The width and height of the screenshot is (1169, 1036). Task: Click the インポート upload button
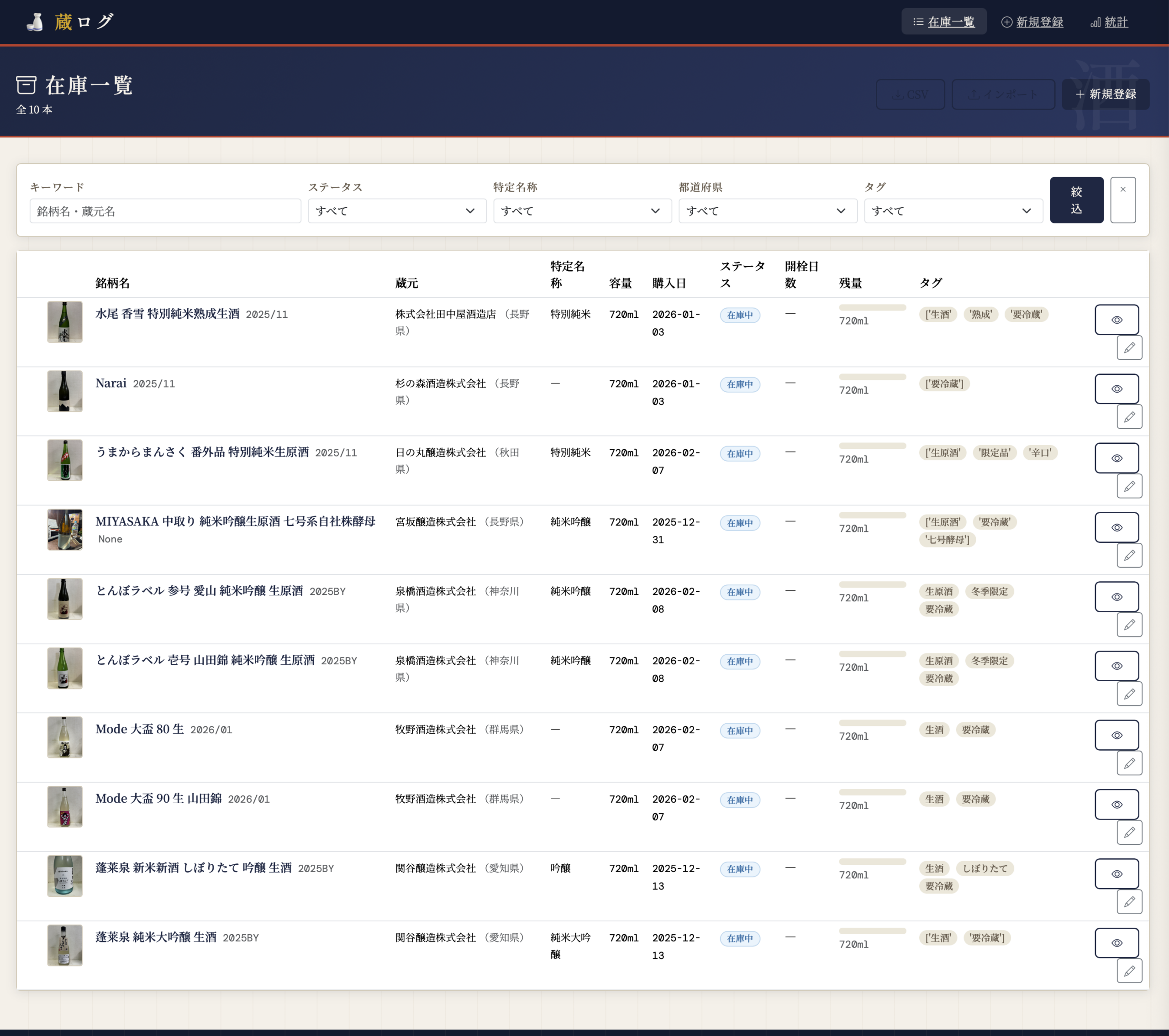click(1003, 95)
